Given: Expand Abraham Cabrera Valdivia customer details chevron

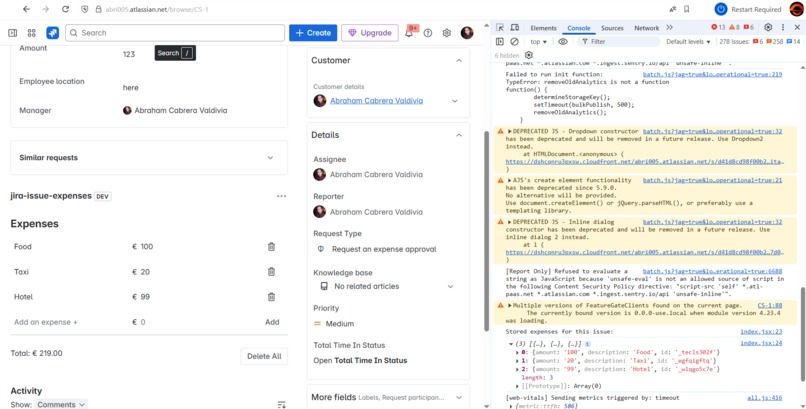Looking at the screenshot, I should click(454, 101).
